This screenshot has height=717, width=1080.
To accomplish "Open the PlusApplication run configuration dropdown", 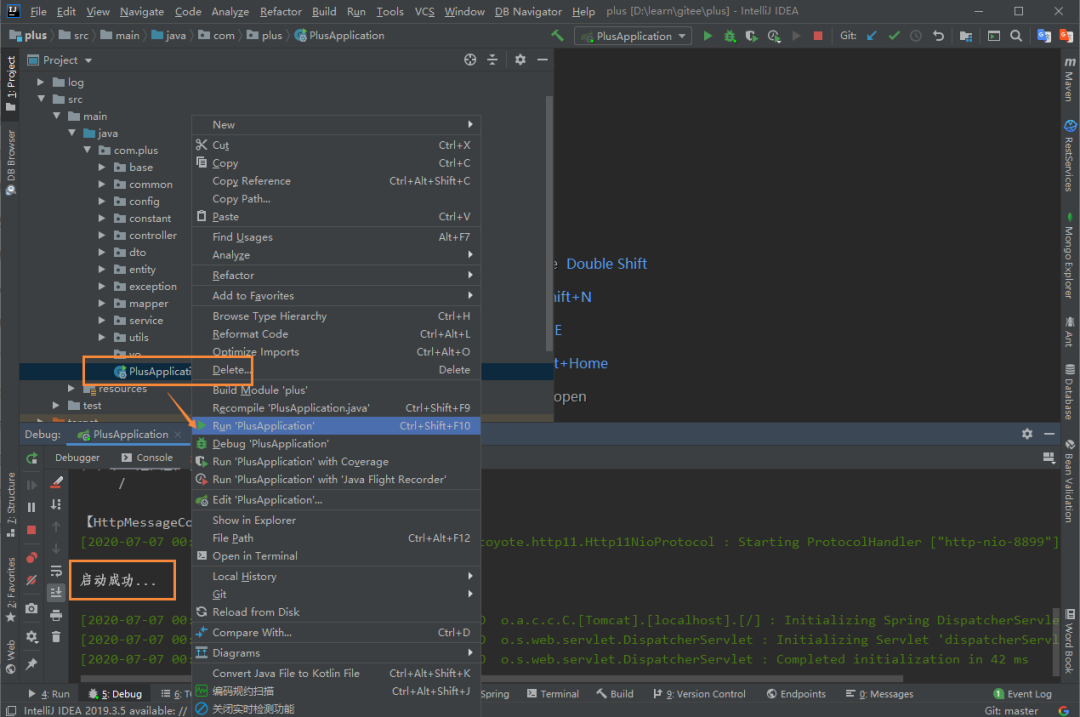I will point(633,36).
